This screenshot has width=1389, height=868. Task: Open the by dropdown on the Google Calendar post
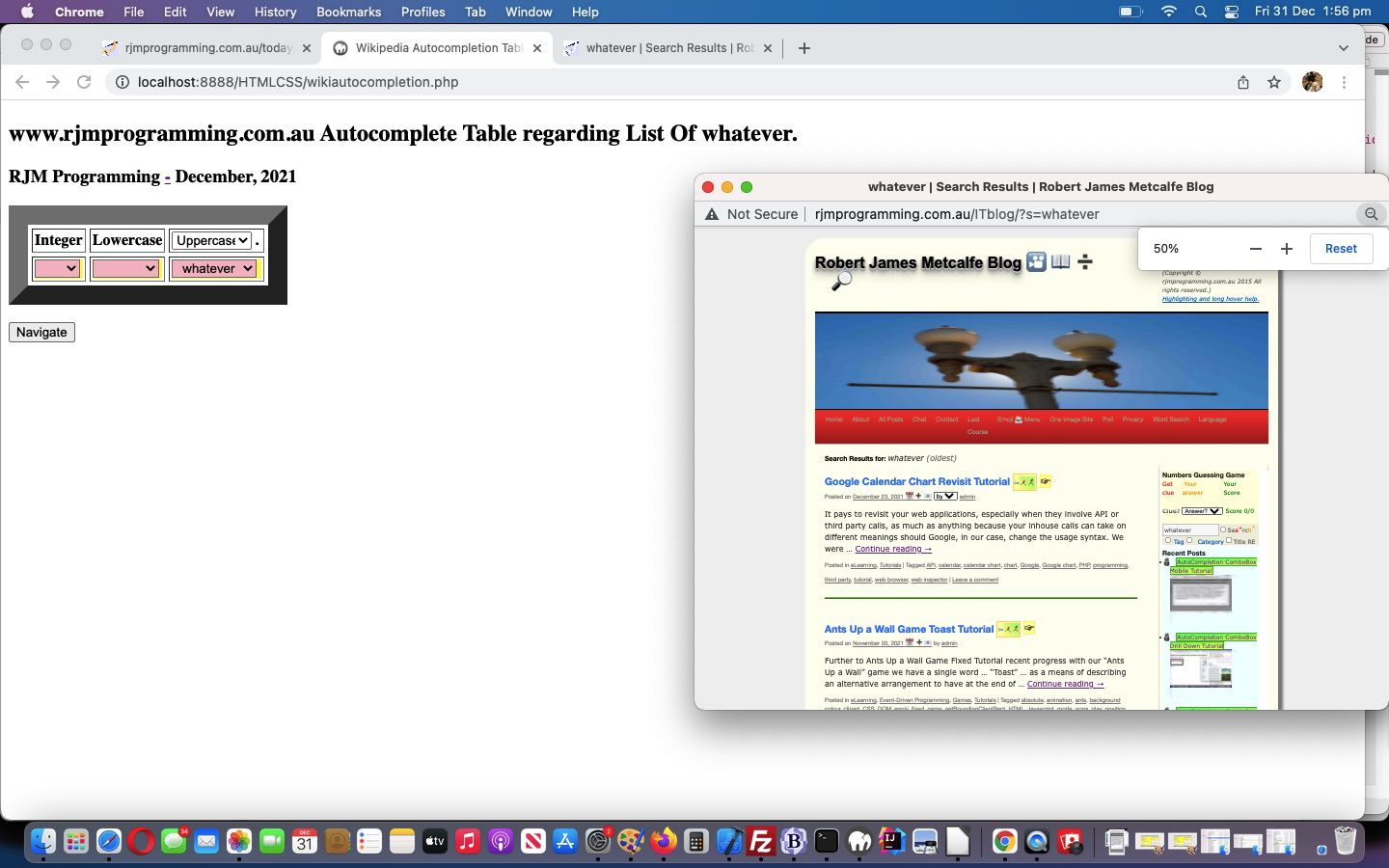click(945, 496)
